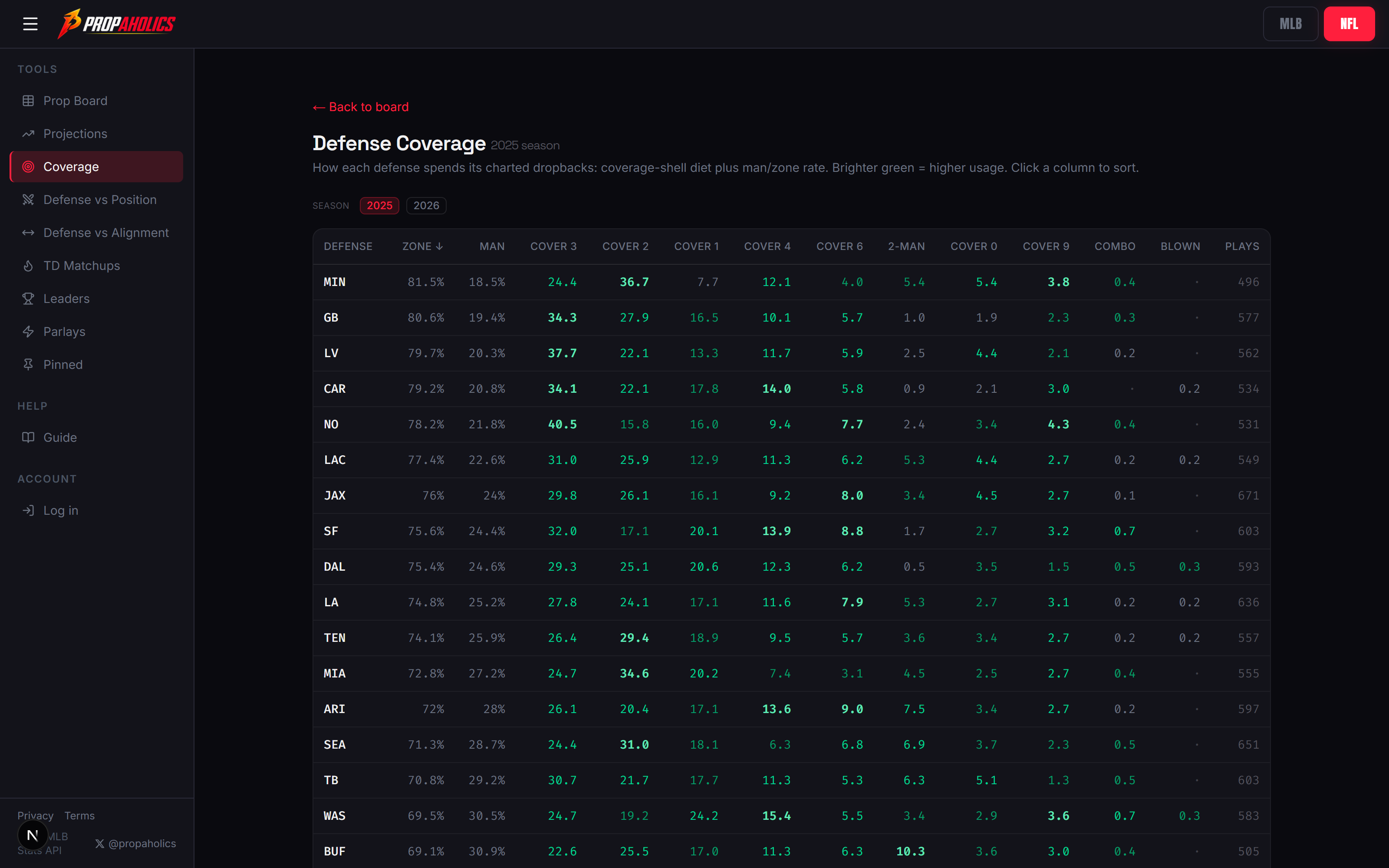1389x868 pixels.
Task: Sort by the ZONE column header
Action: coord(422,246)
